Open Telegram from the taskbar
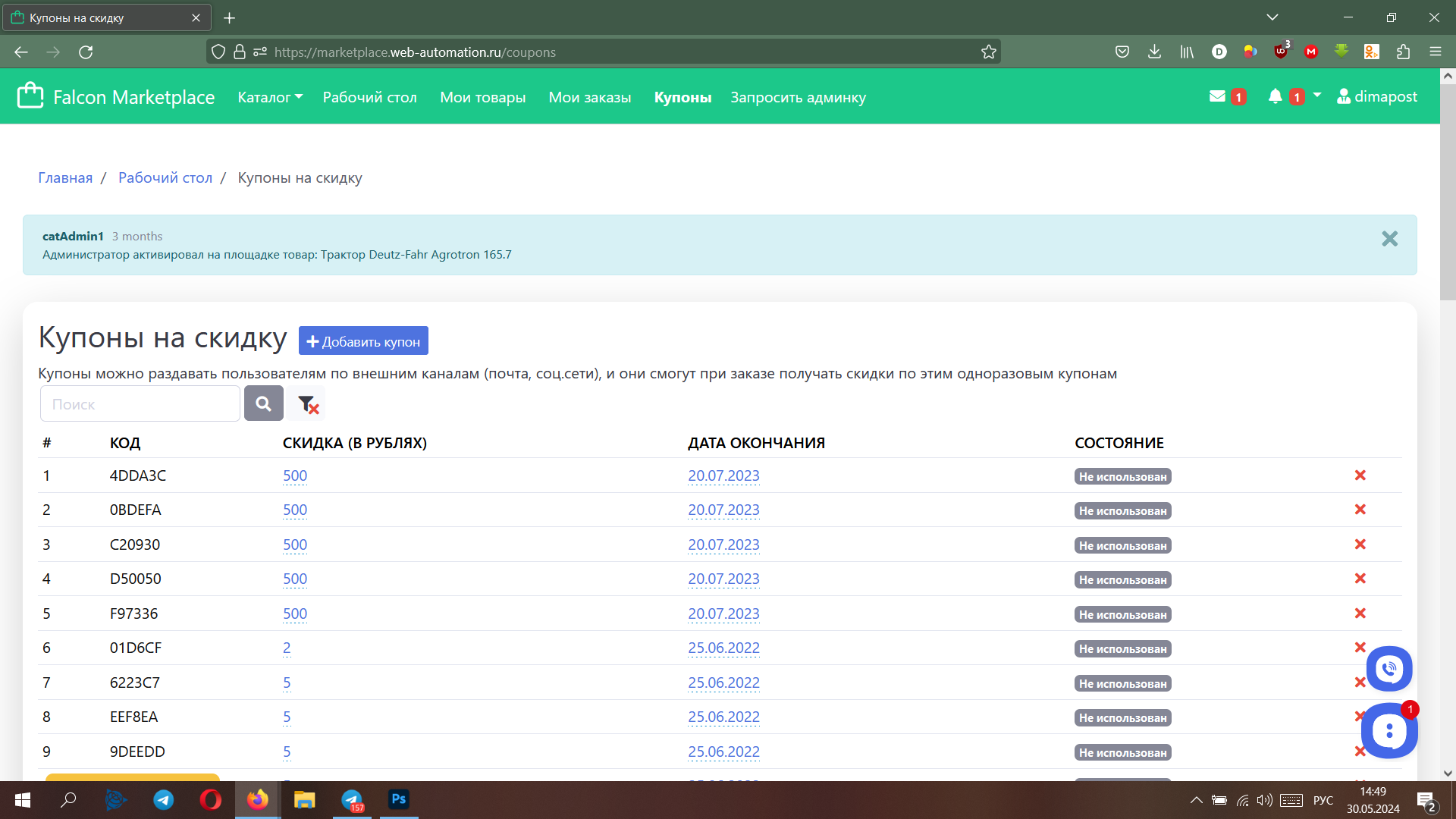This screenshot has height=819, width=1456. pyautogui.click(x=163, y=800)
